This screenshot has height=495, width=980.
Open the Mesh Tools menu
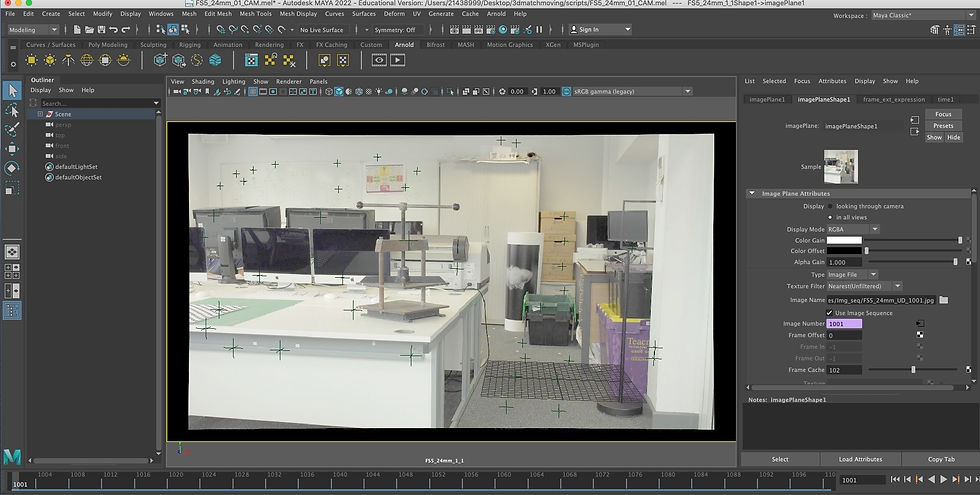256,14
